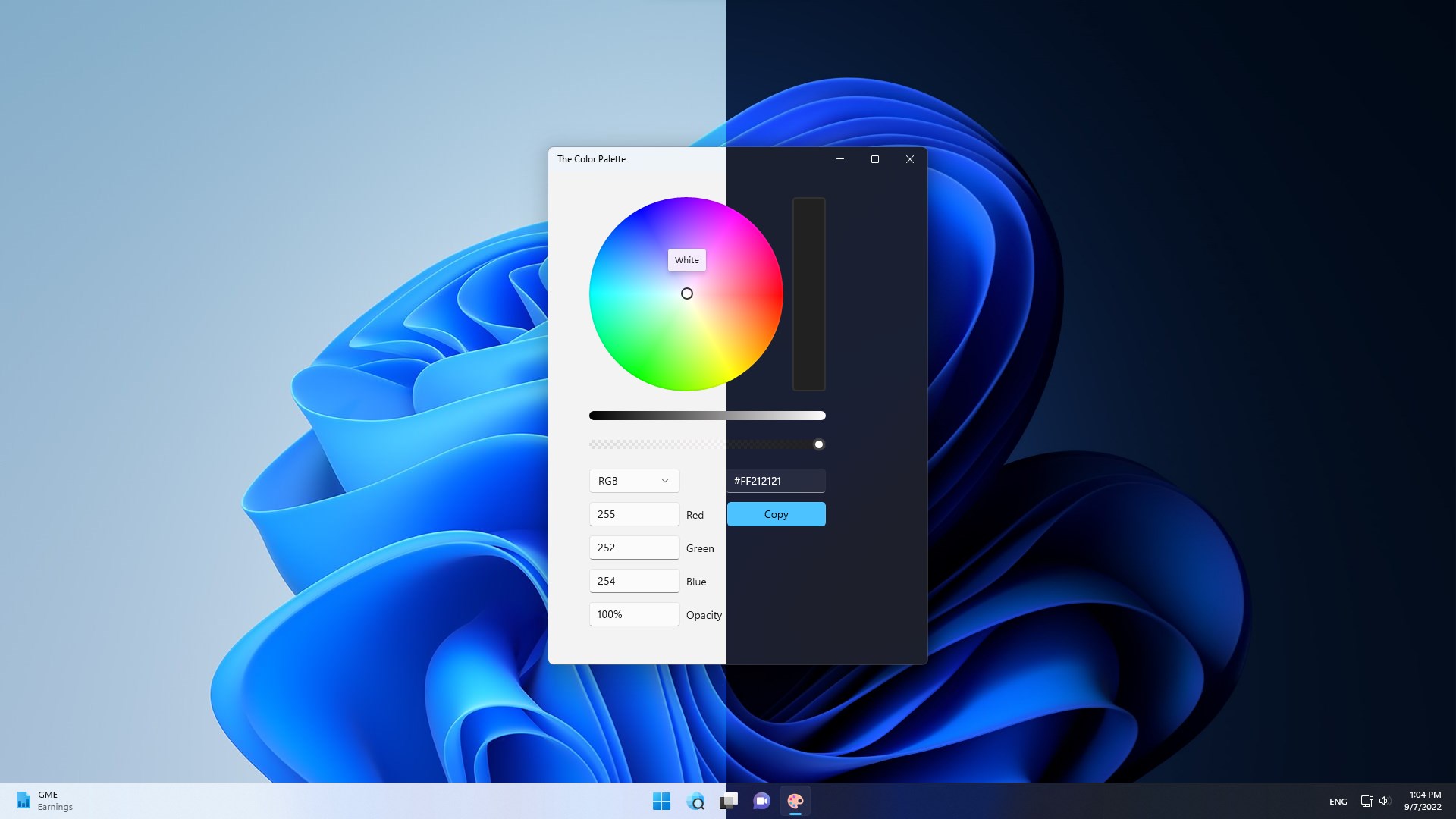1456x819 pixels.
Task: Launch the Teams Chat taskbar icon
Action: click(x=761, y=801)
